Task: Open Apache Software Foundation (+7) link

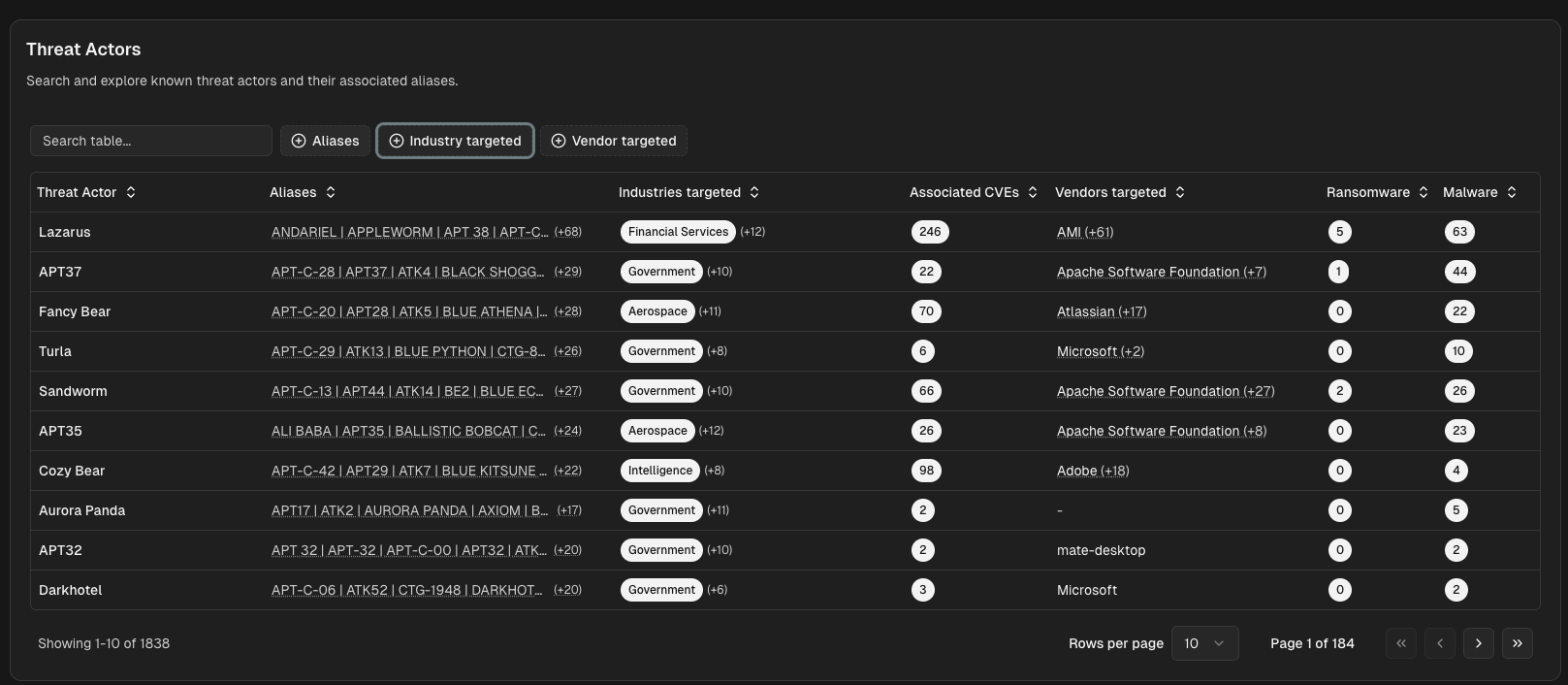Action: pos(1162,272)
